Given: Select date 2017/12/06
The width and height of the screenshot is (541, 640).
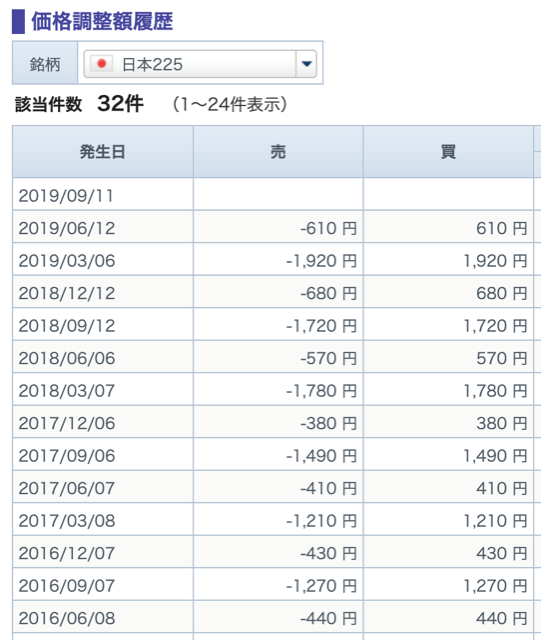Looking at the screenshot, I should [67, 423].
